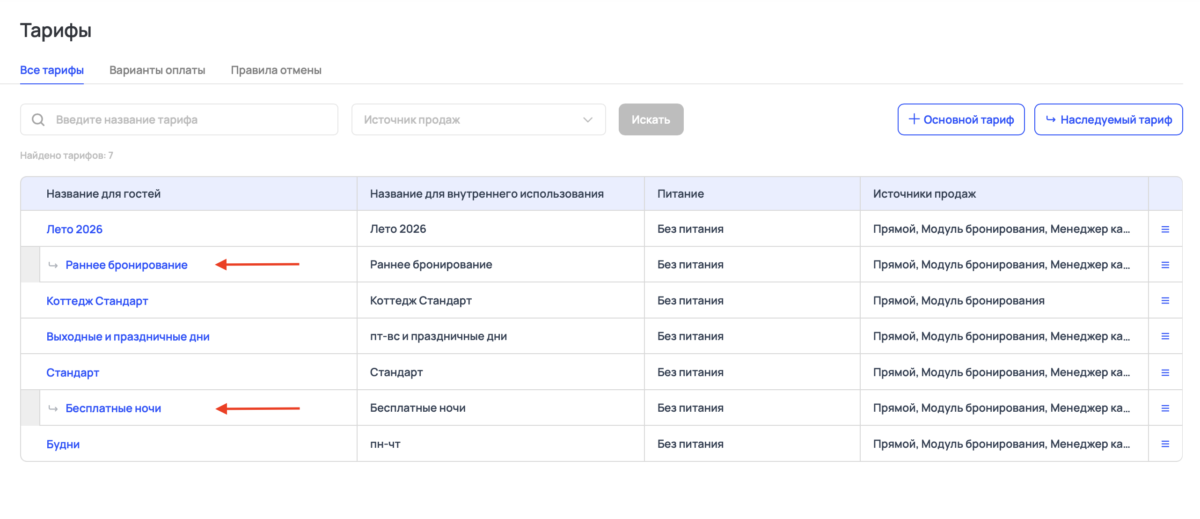This screenshot has width=1200, height=519.
Task: Add new Основной тариф
Action: click(960, 120)
